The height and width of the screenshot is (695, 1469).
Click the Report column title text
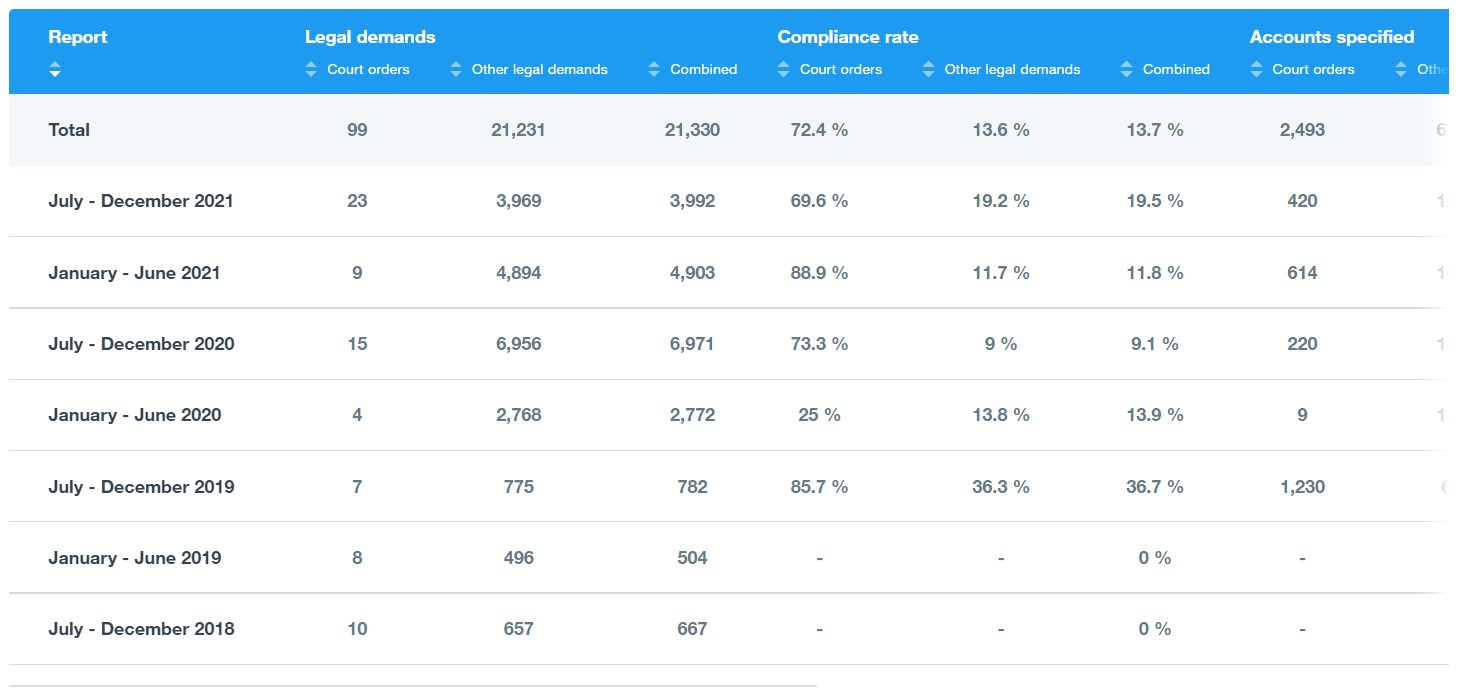(x=77, y=37)
